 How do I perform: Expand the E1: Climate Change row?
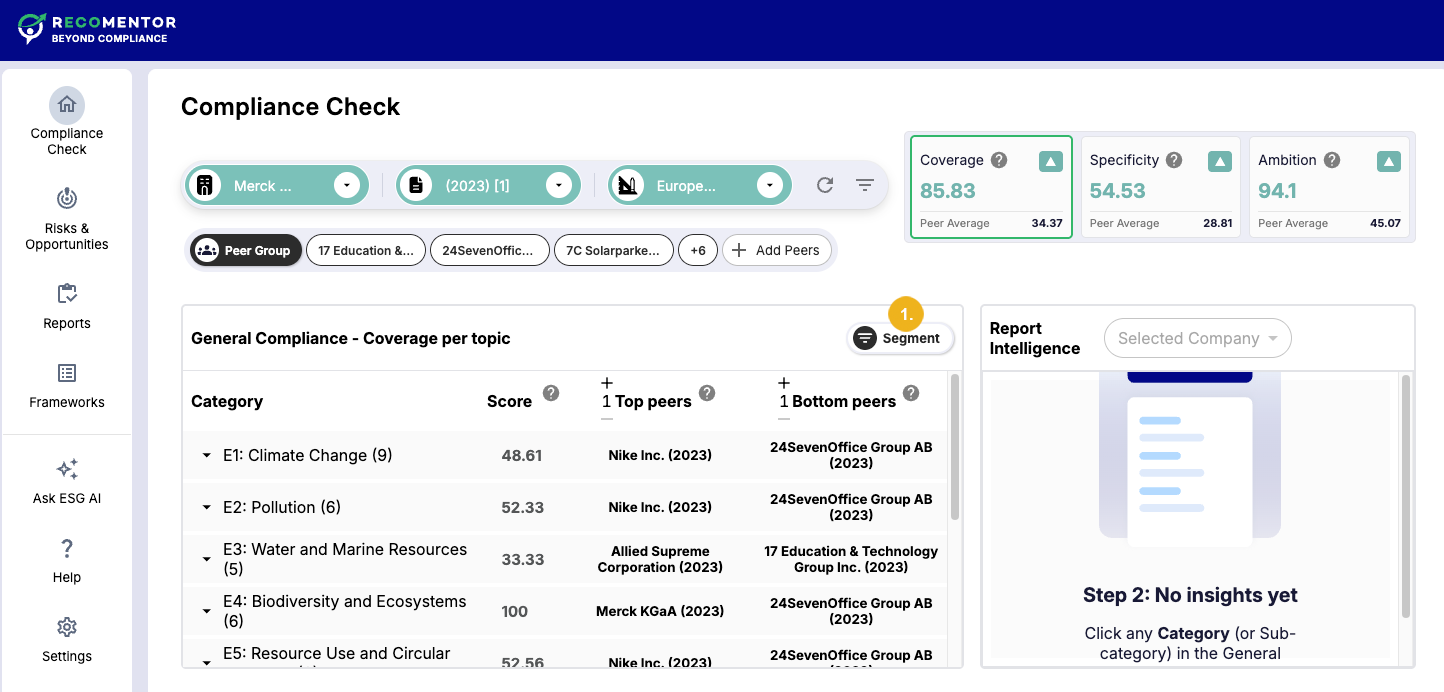click(207, 455)
